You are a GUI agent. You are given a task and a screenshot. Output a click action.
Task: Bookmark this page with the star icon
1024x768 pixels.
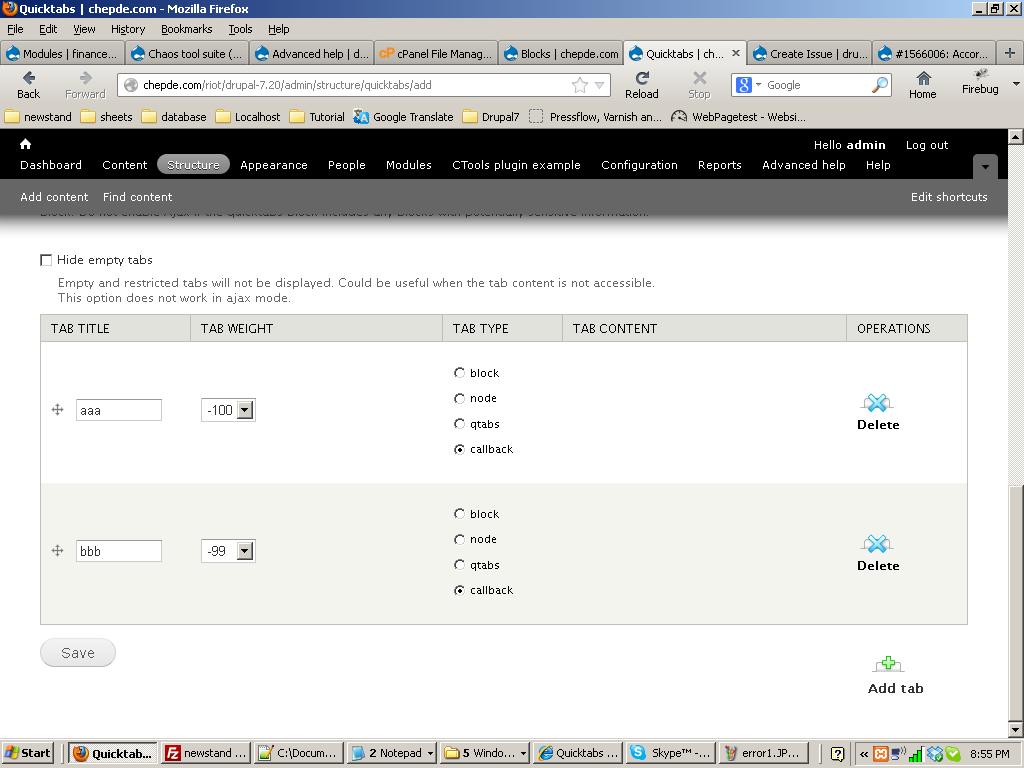pos(579,85)
